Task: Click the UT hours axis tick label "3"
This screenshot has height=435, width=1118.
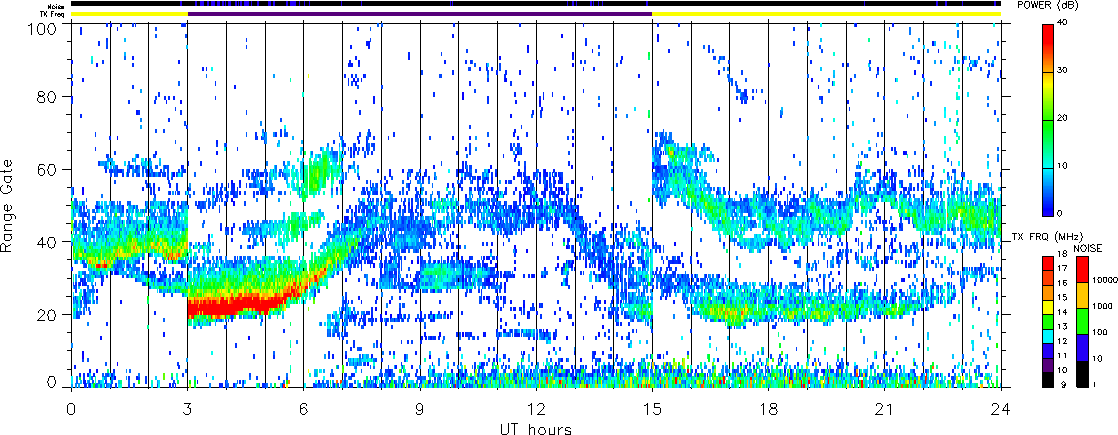Action: click(188, 407)
